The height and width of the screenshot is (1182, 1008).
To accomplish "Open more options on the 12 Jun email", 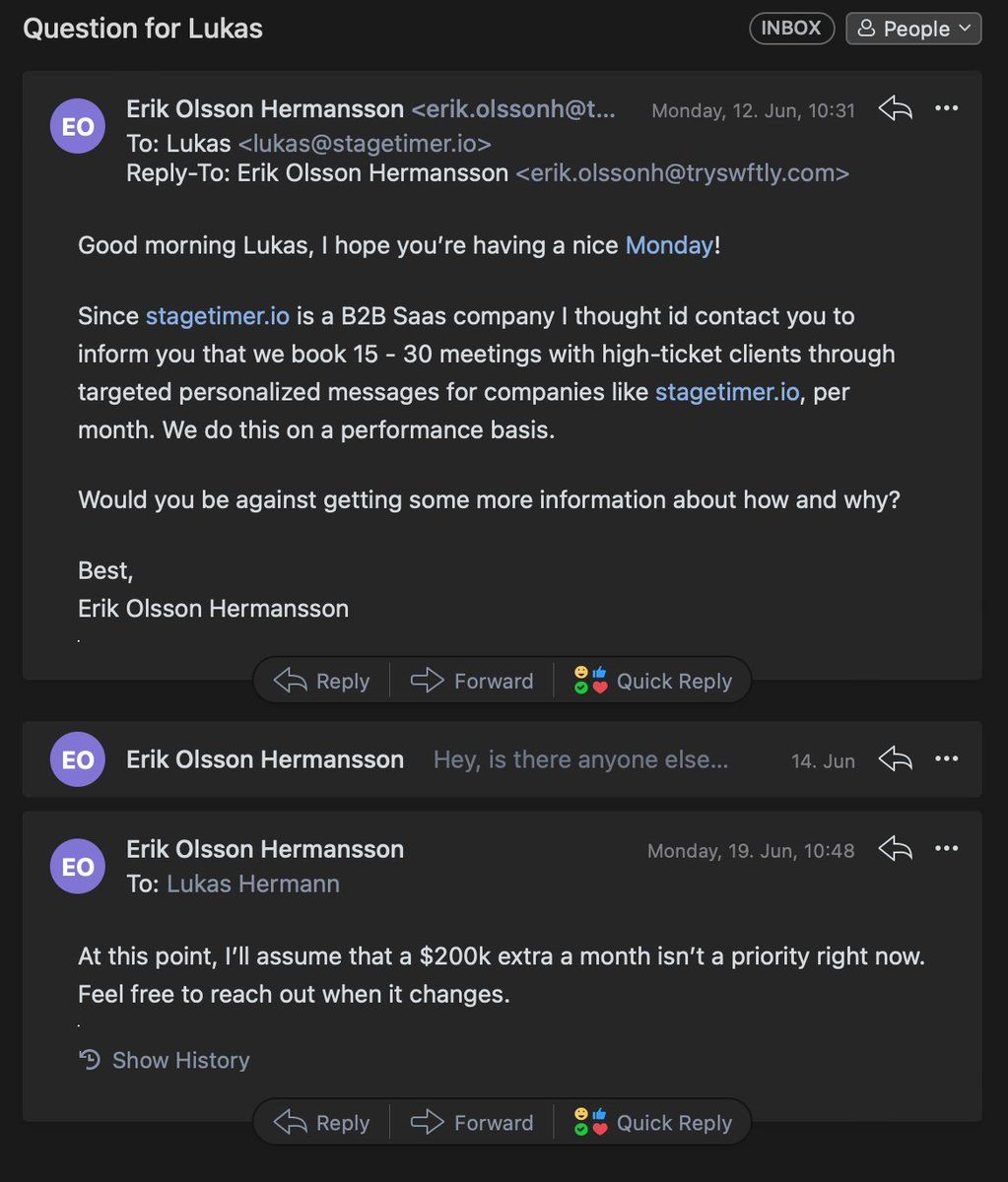I will [946, 109].
